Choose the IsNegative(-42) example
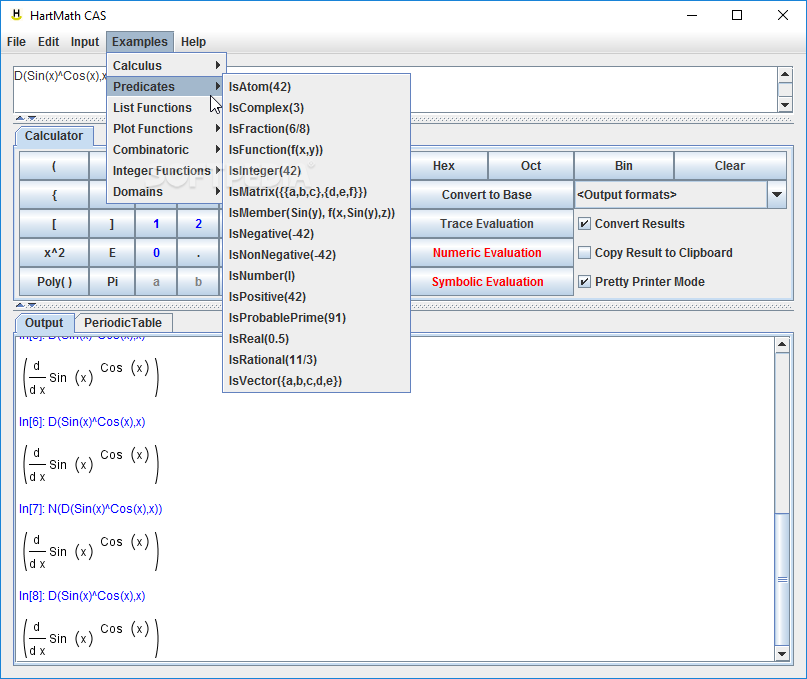Image resolution: width=807 pixels, height=679 pixels. coord(316,234)
